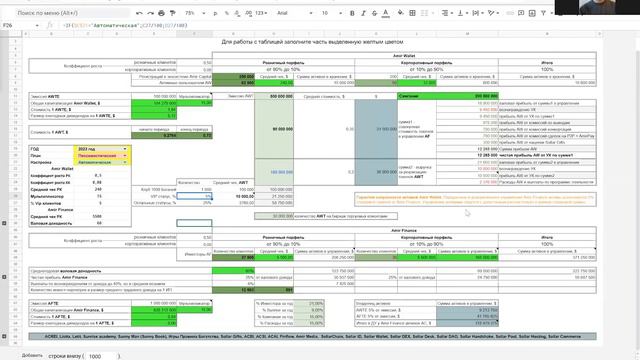Open the fill color picker
640x360 pixels.
click(401, 13)
